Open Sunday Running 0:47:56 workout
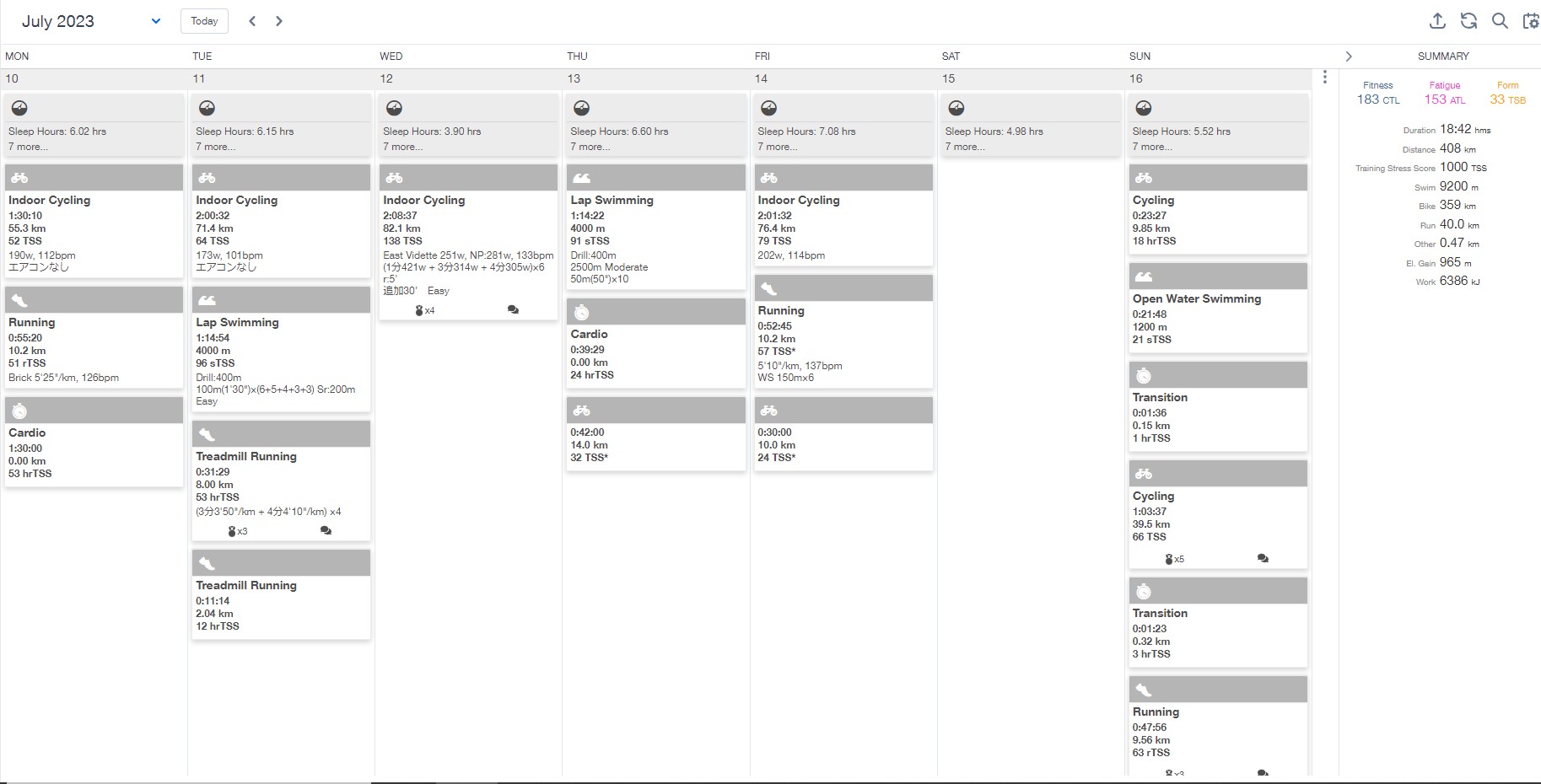 point(1218,725)
